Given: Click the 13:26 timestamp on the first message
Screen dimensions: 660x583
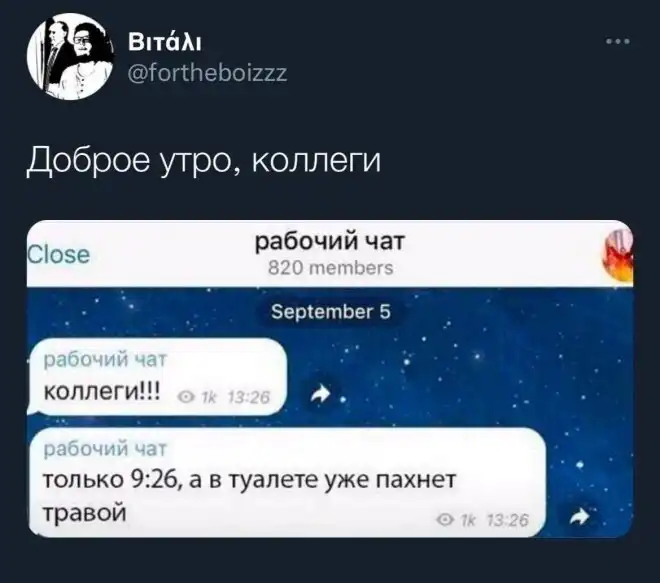Looking at the screenshot, I should coord(249,397).
